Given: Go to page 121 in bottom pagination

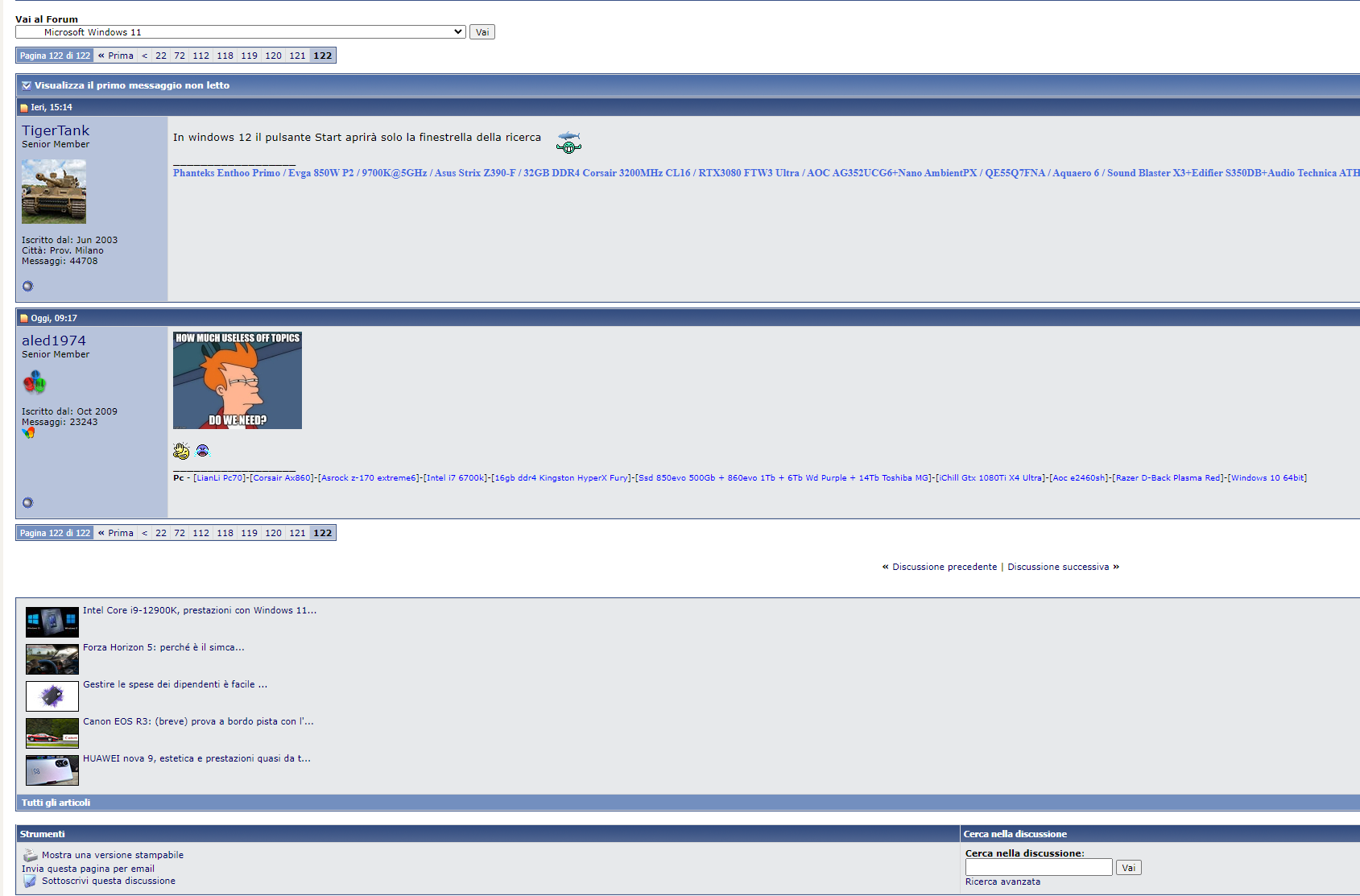Looking at the screenshot, I should click(x=298, y=533).
